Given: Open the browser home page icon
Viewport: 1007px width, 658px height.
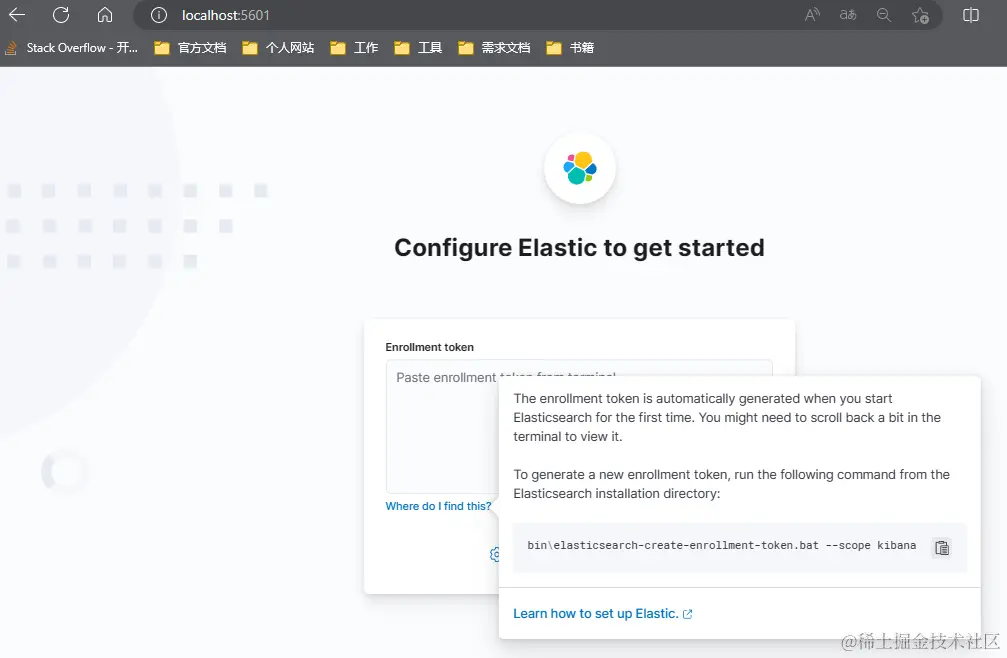Looking at the screenshot, I should coord(105,15).
